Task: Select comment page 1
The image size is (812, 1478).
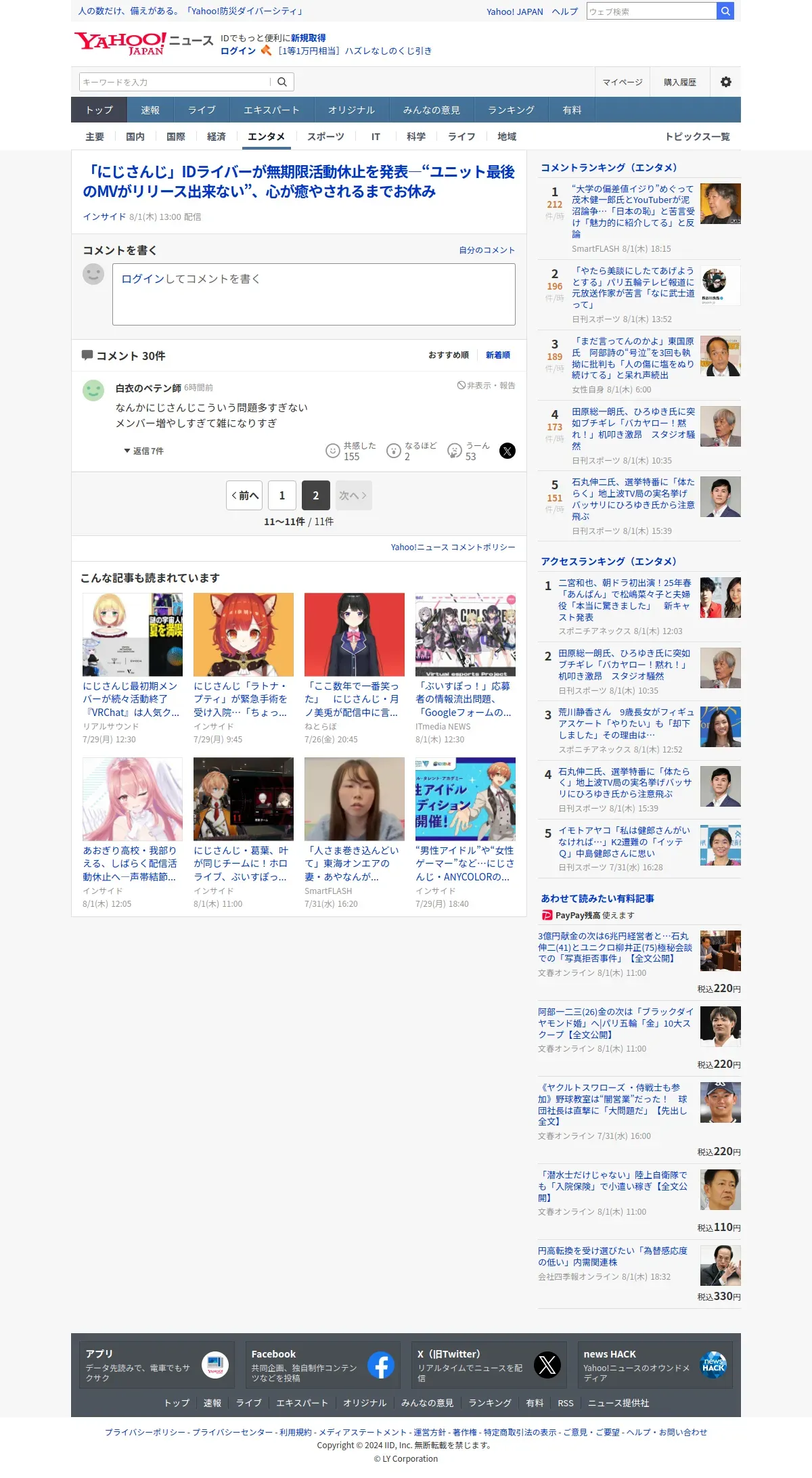Action: (282, 495)
